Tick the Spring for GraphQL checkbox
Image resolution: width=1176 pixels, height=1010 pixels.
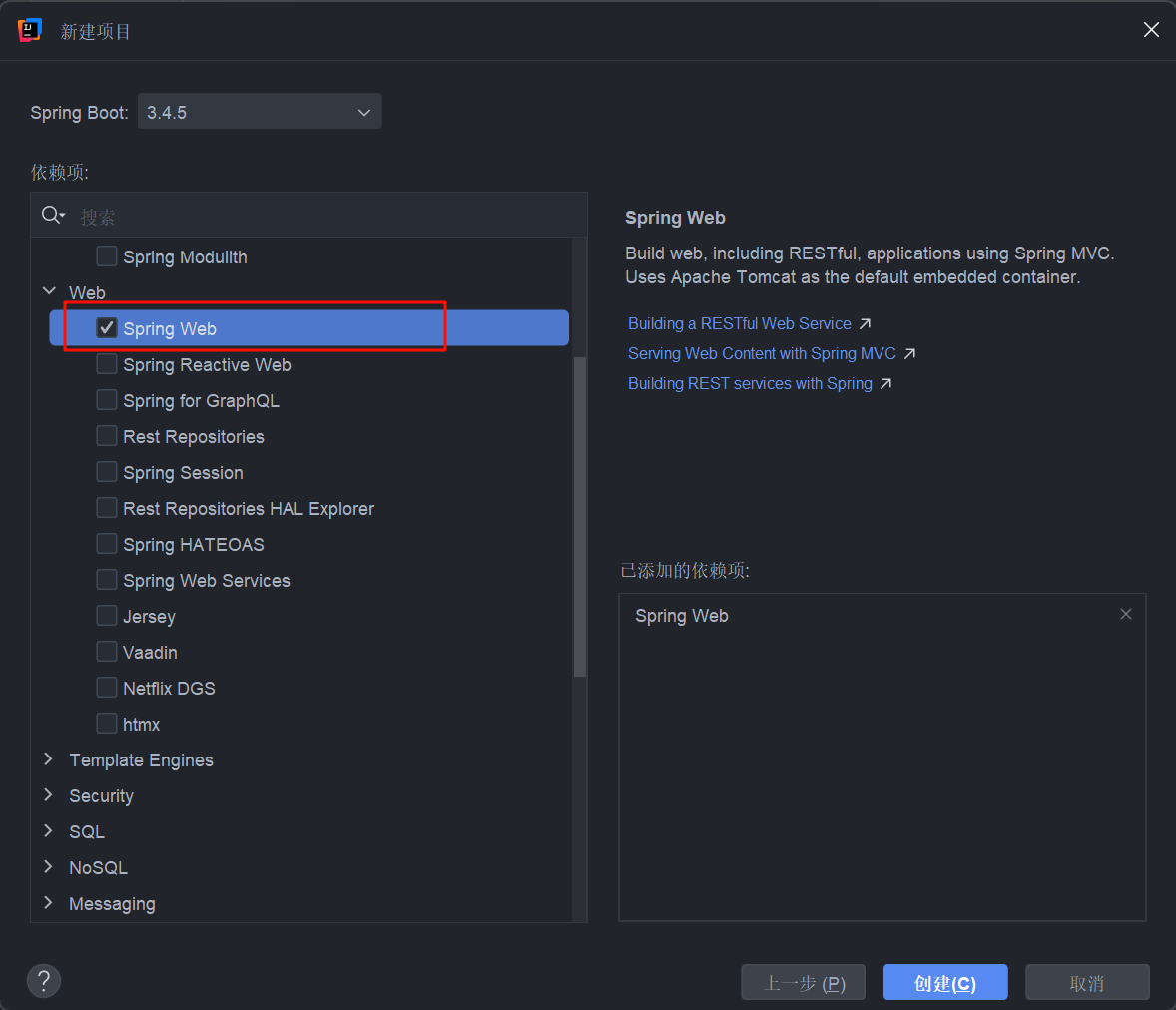point(107,399)
